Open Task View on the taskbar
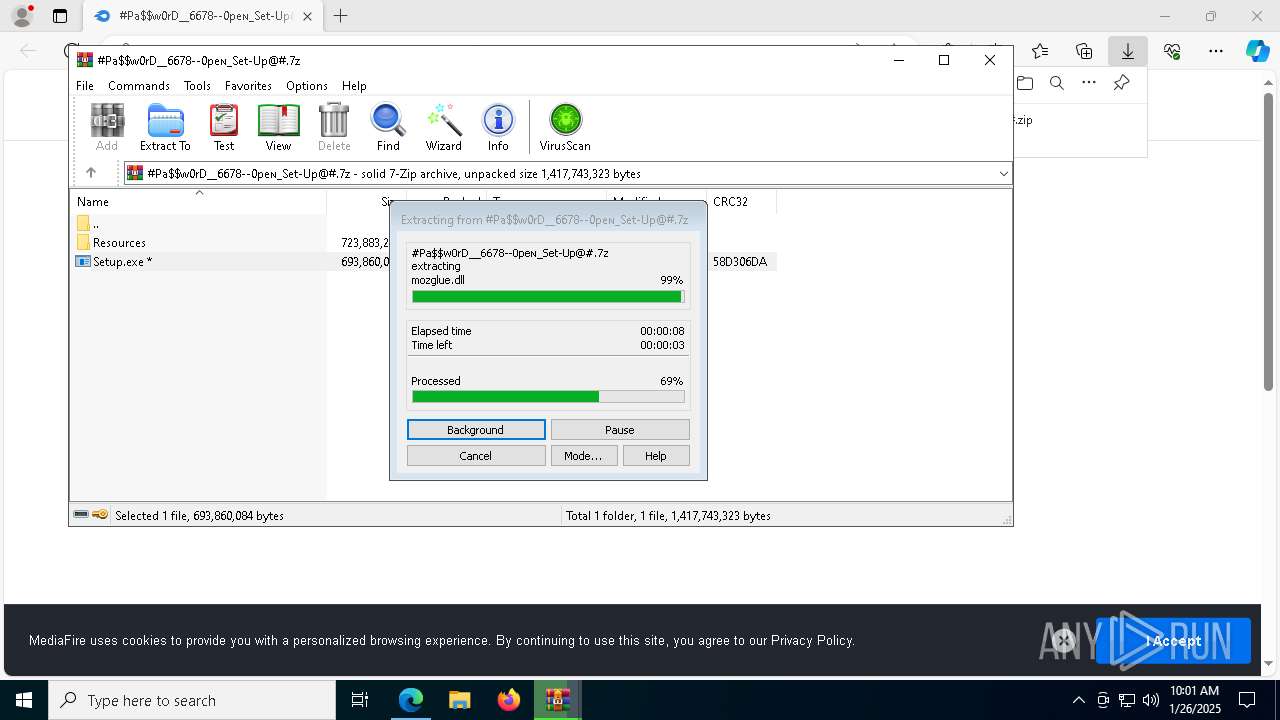This screenshot has width=1280, height=720. 360,700
